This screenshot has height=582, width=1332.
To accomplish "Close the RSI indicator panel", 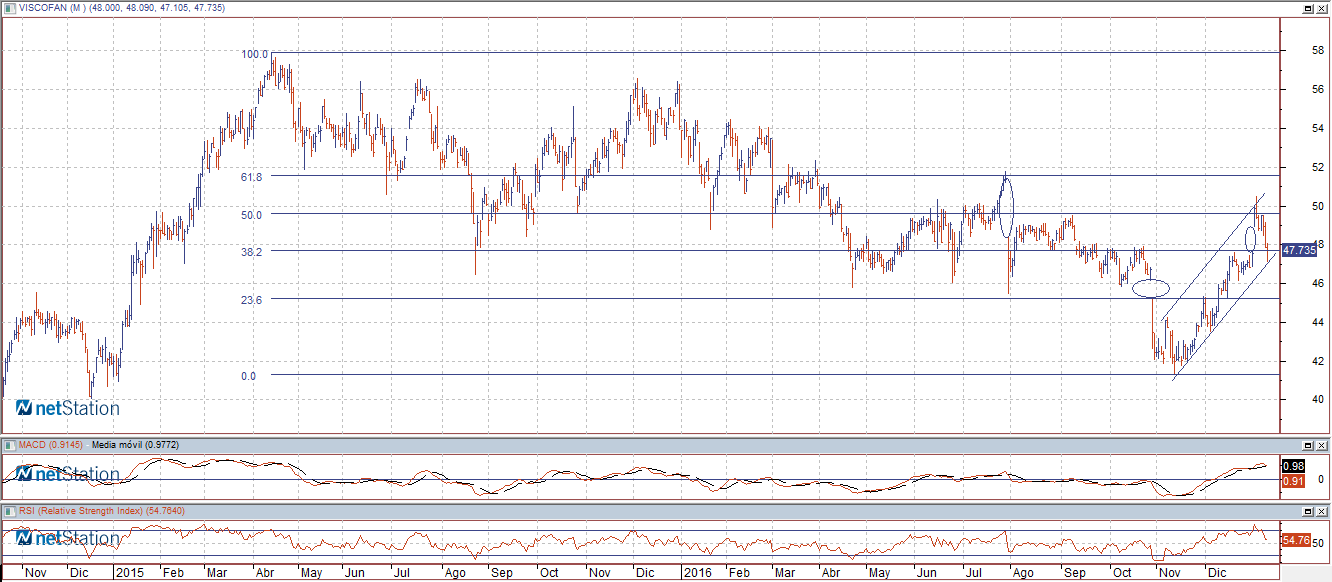I will pyautogui.click(x=1322, y=511).
